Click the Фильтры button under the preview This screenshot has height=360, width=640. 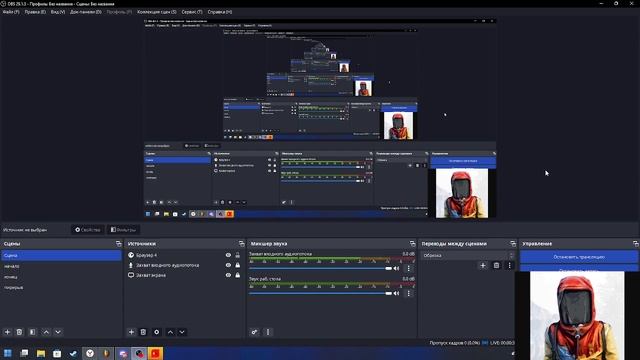coord(124,230)
